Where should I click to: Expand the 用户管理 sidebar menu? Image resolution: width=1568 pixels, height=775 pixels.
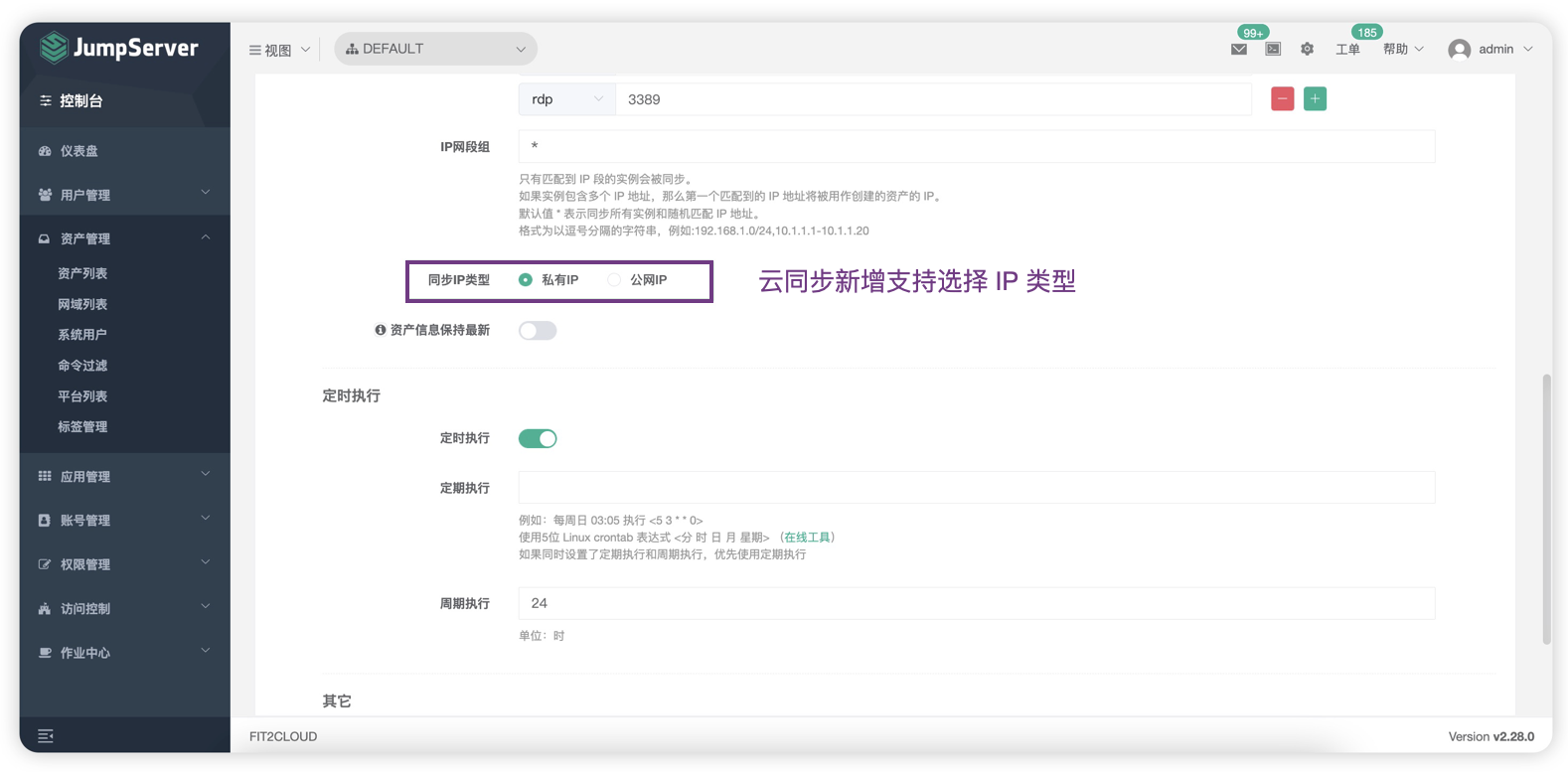tap(124, 195)
